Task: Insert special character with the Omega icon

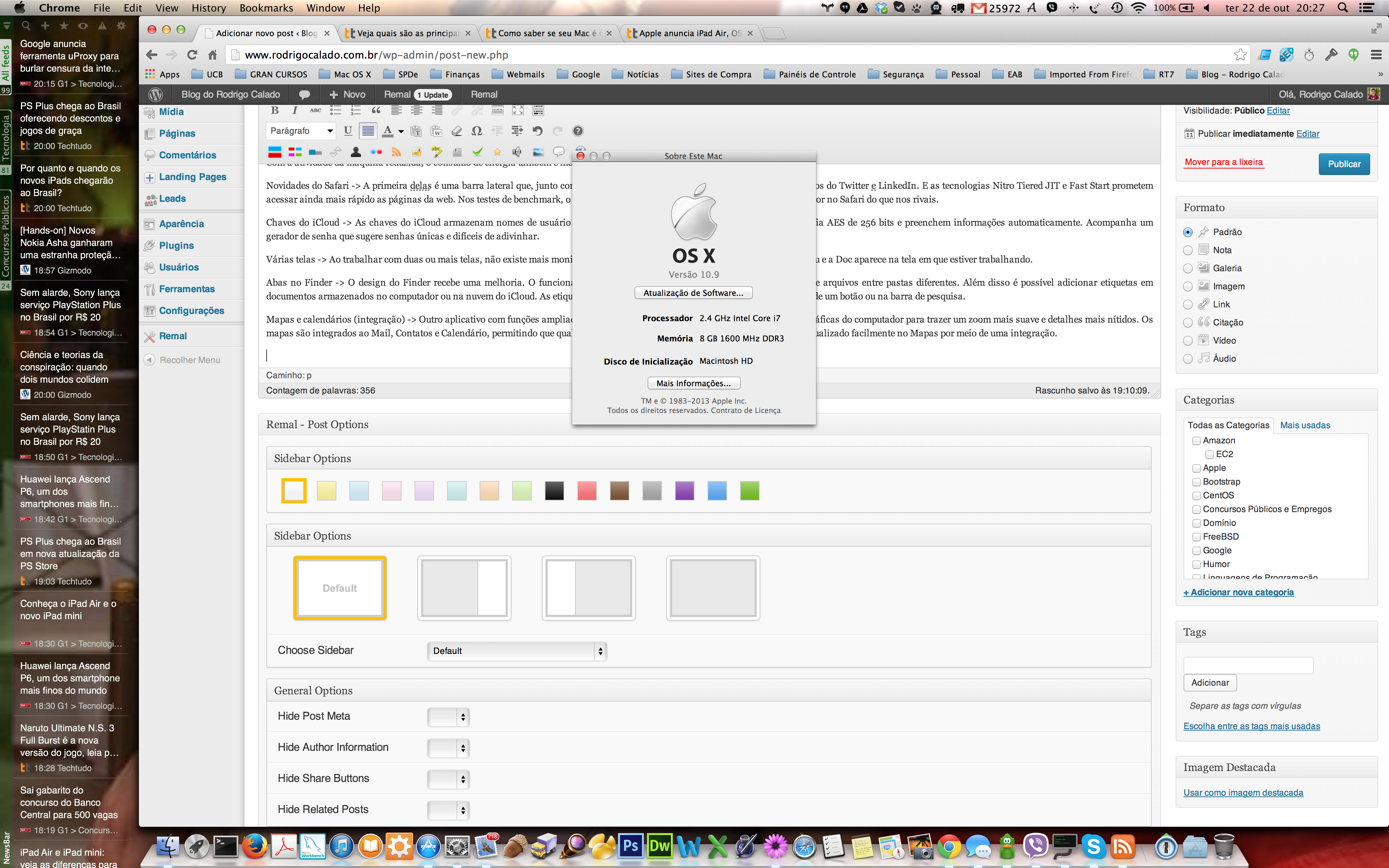Action: tap(476, 131)
